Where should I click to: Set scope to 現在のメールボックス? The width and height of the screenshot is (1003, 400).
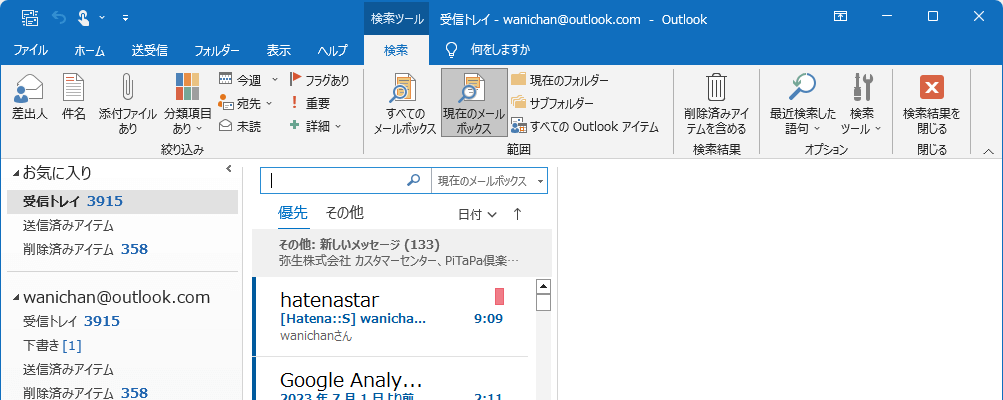coord(474,104)
